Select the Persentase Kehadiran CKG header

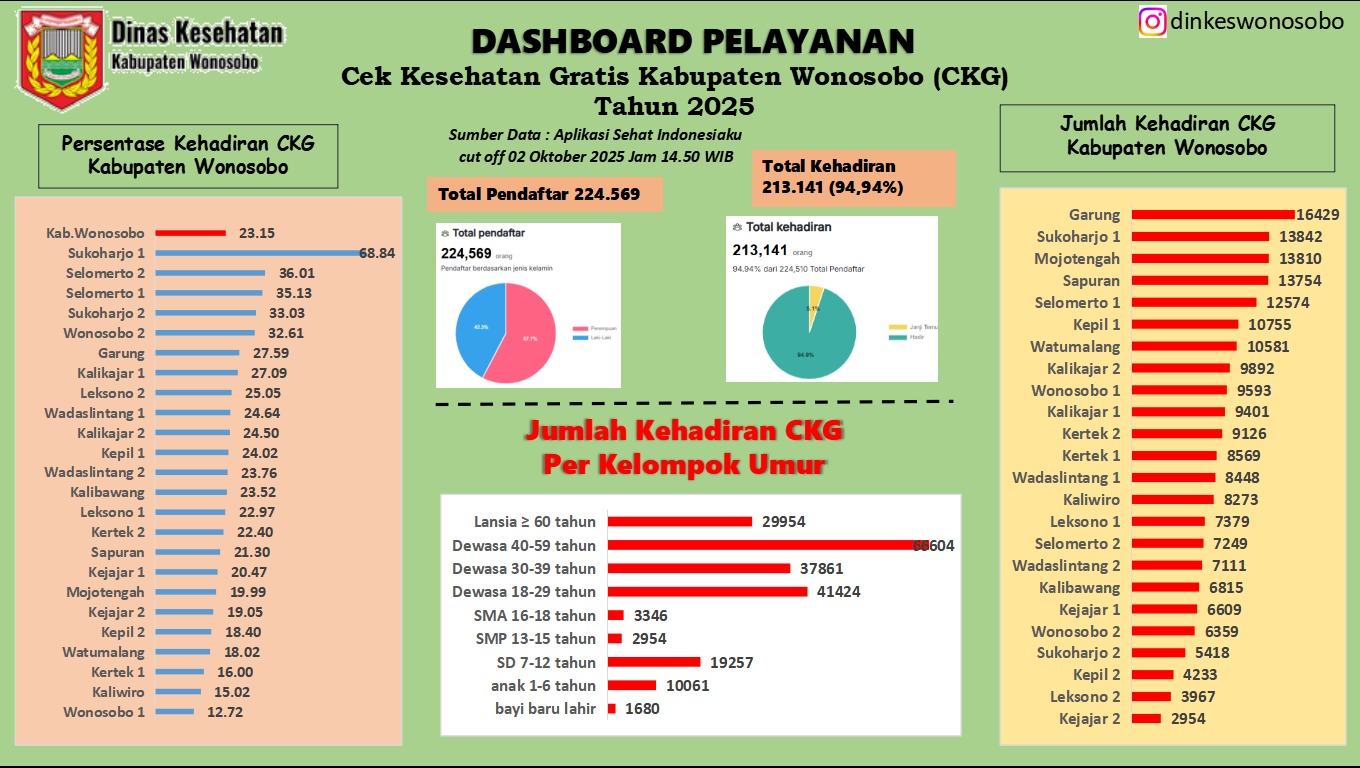point(188,155)
